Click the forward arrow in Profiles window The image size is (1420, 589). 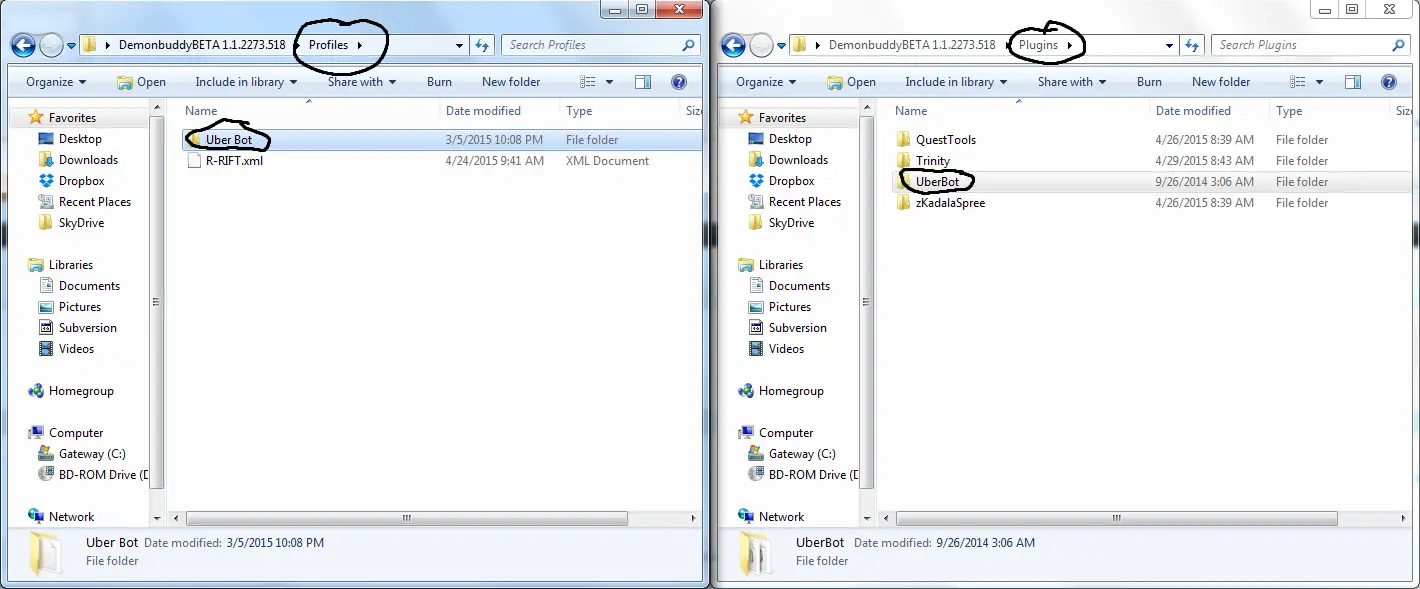[52, 45]
